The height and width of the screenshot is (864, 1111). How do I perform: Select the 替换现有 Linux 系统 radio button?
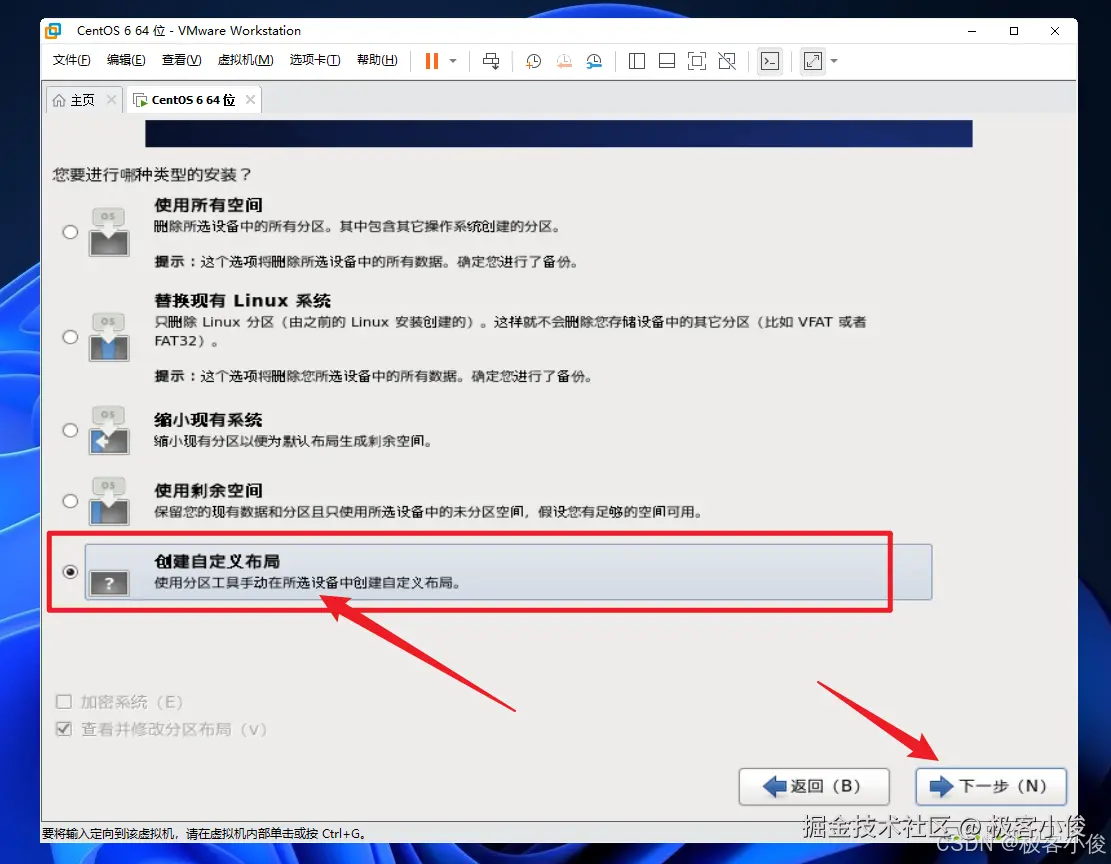(x=70, y=337)
